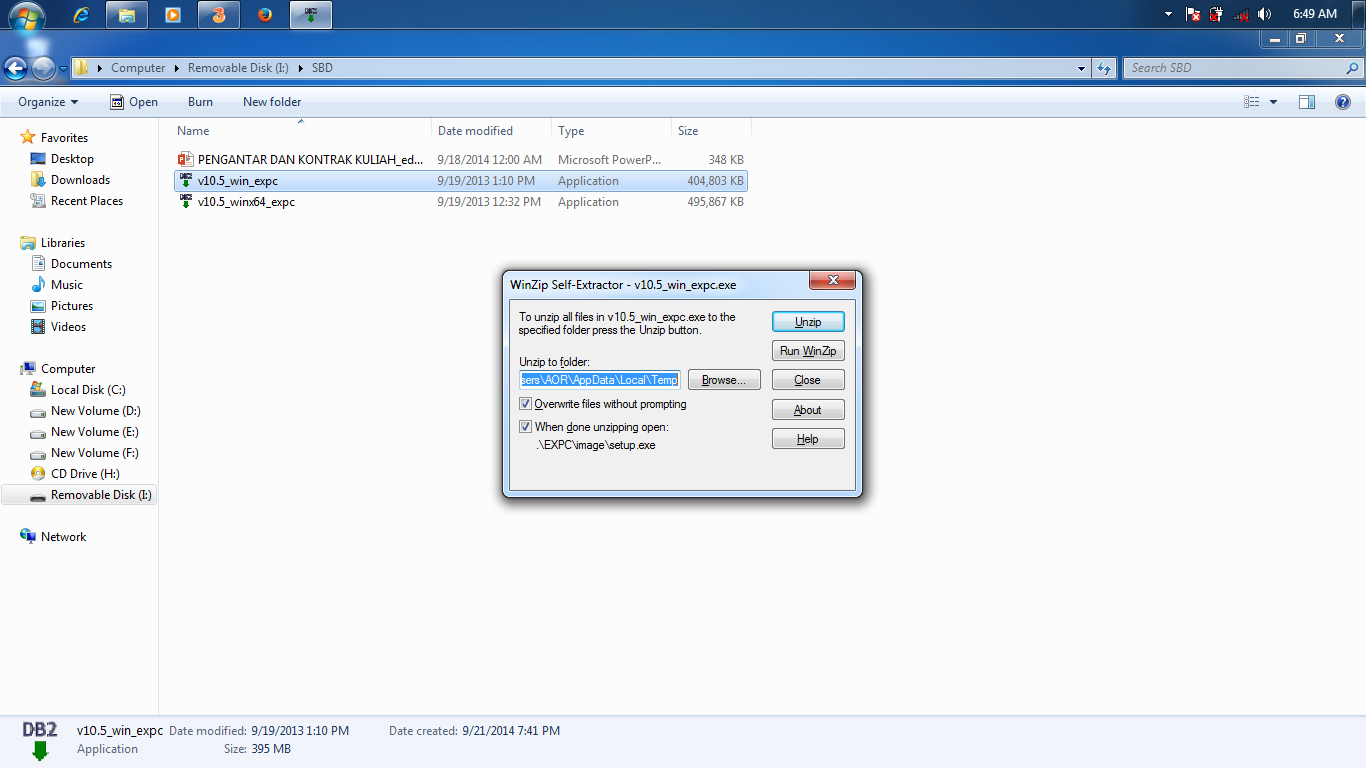
Task: Go back with the Explorer back arrow
Action: point(16,68)
